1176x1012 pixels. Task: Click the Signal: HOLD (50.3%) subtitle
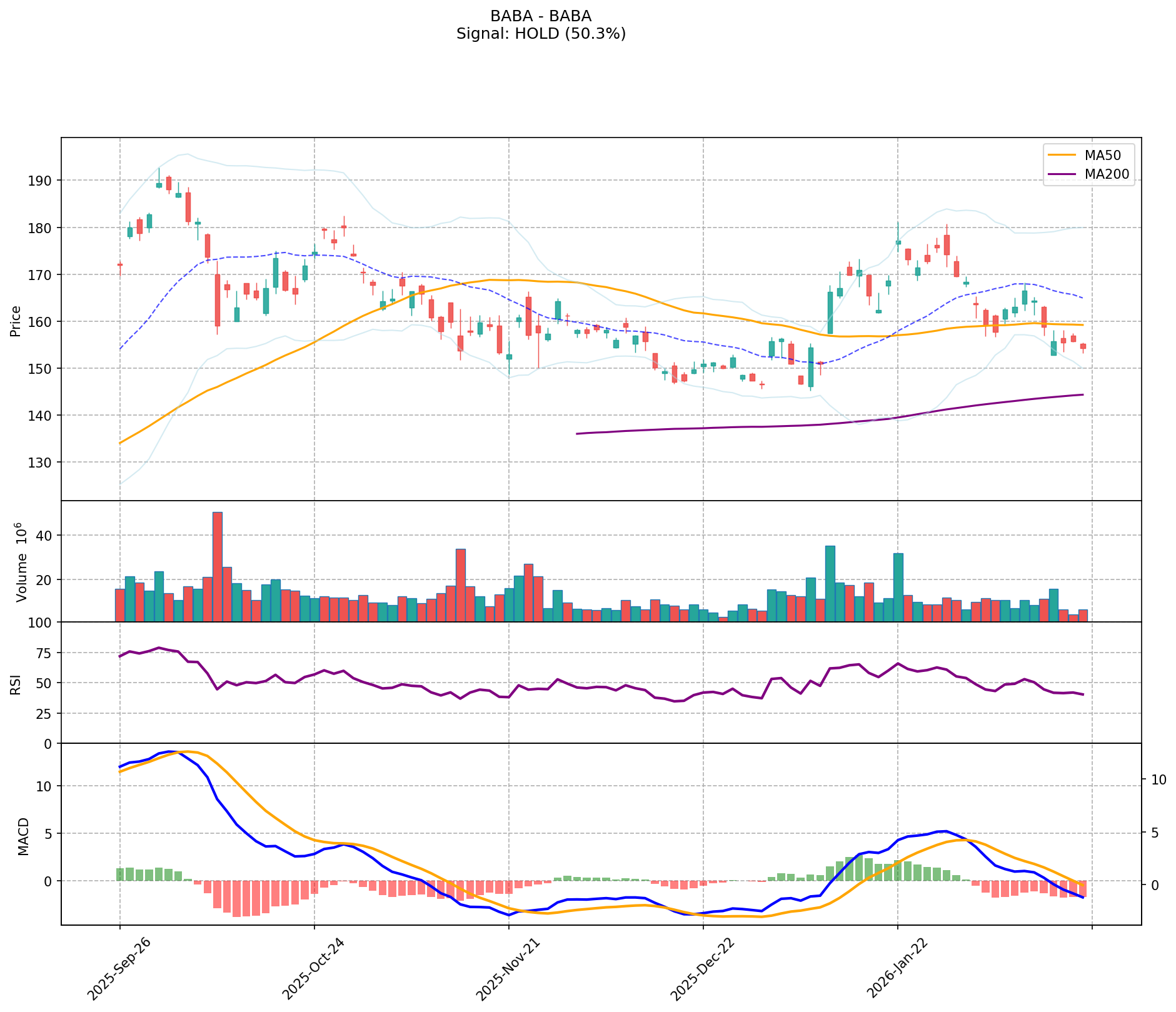541,34
